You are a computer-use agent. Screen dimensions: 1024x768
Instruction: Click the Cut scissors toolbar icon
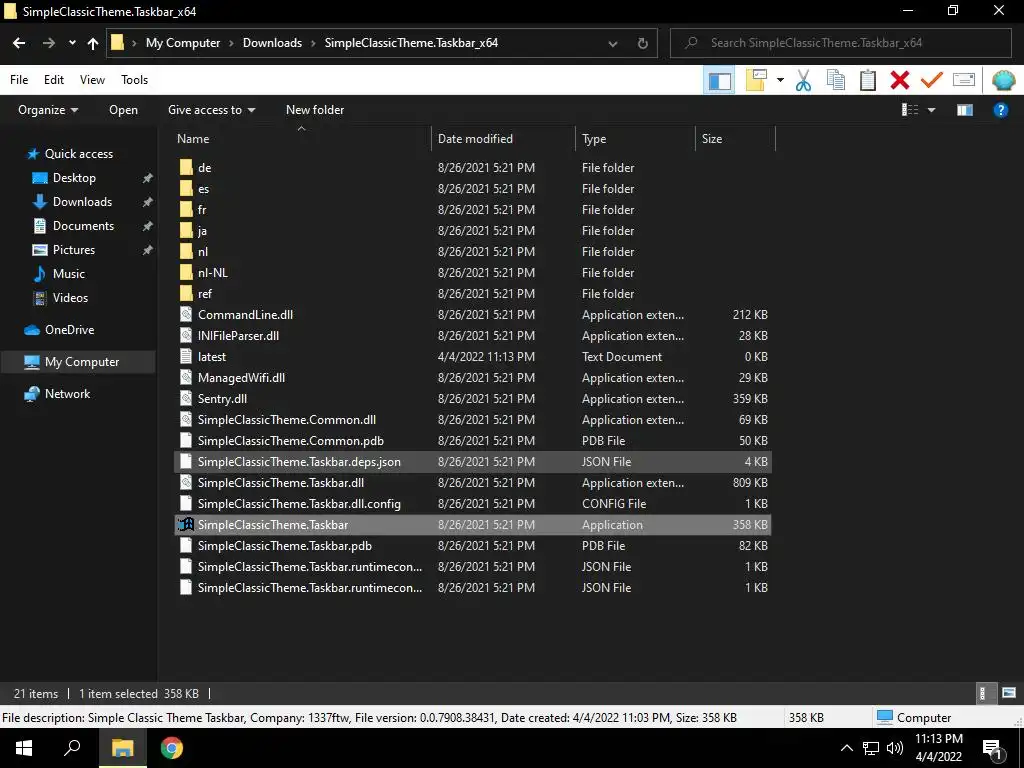[803, 80]
